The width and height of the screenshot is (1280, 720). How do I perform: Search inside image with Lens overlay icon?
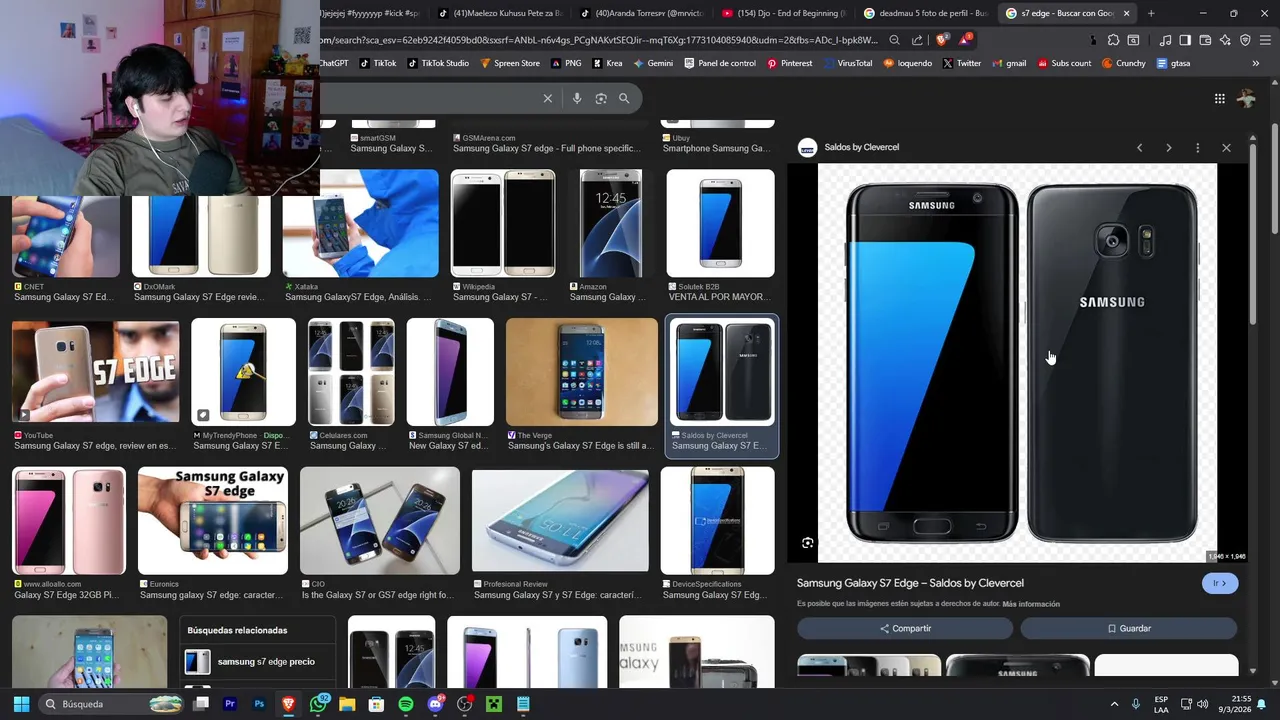coord(807,543)
